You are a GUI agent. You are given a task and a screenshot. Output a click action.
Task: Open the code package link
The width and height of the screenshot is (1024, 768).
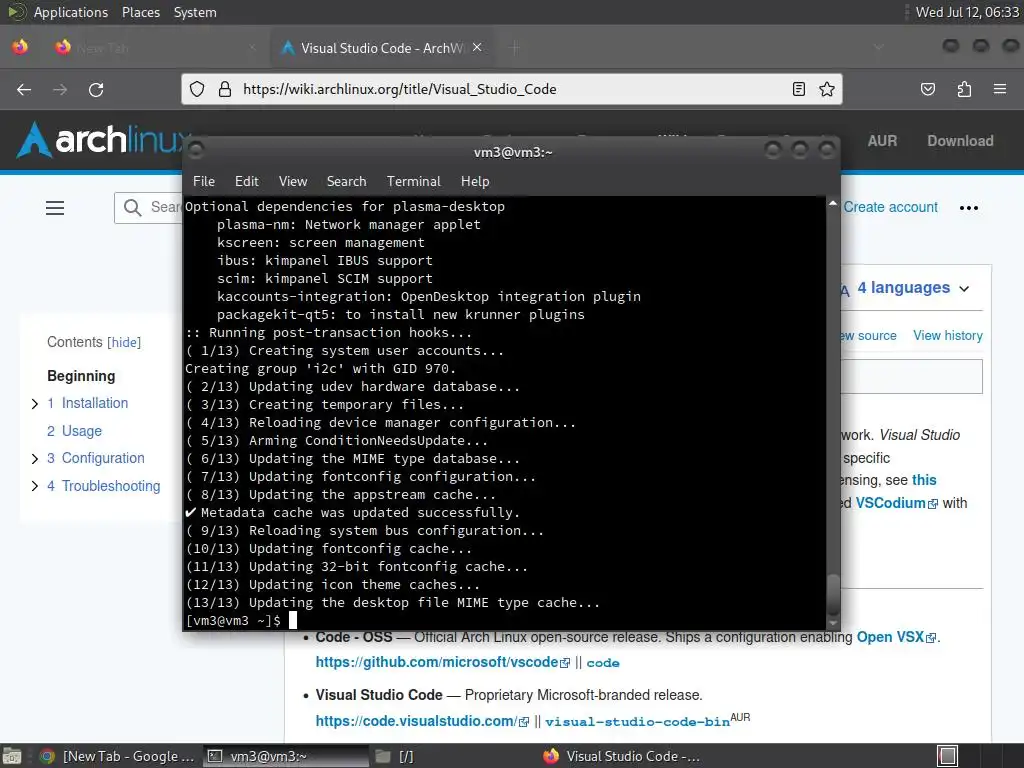tap(603, 663)
